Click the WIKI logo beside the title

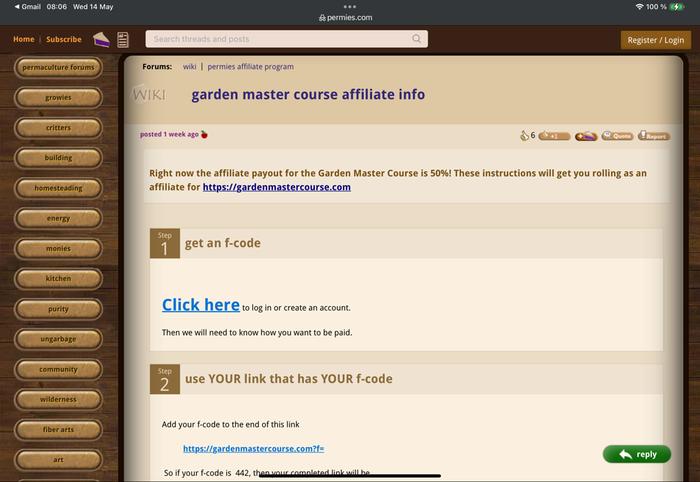[149, 94]
